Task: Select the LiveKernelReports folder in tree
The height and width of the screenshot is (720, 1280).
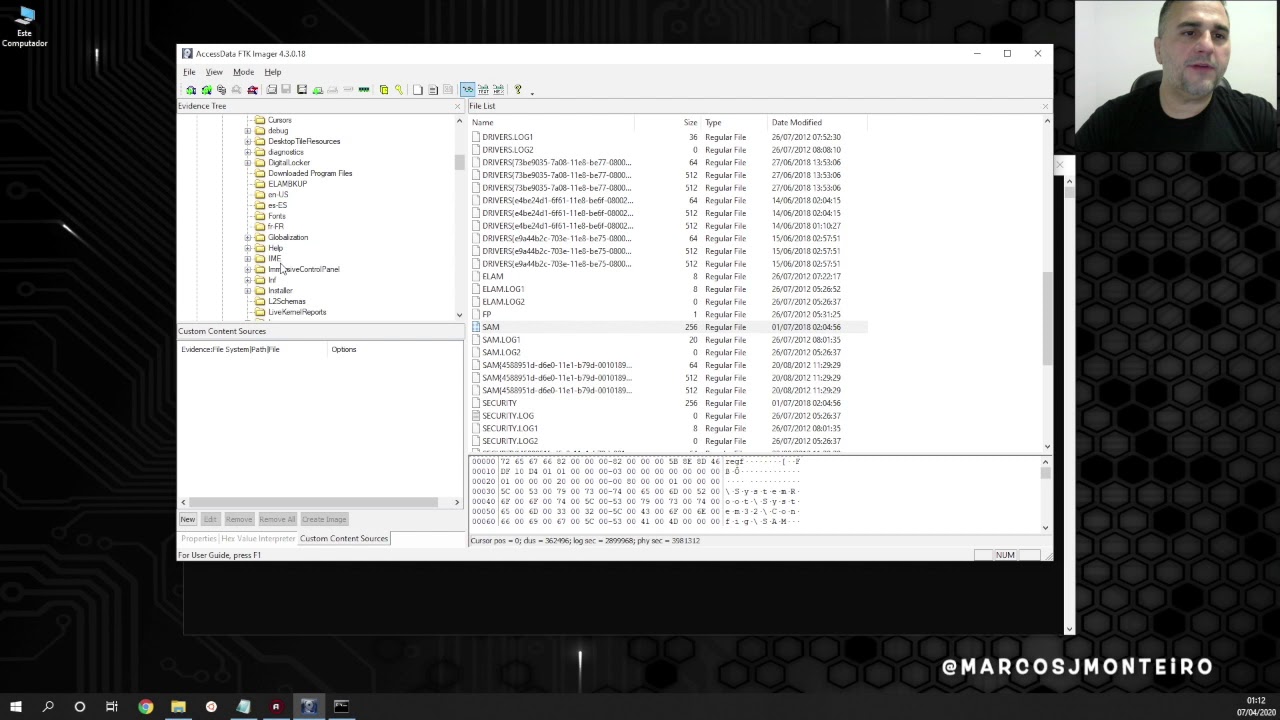Action: click(x=297, y=312)
